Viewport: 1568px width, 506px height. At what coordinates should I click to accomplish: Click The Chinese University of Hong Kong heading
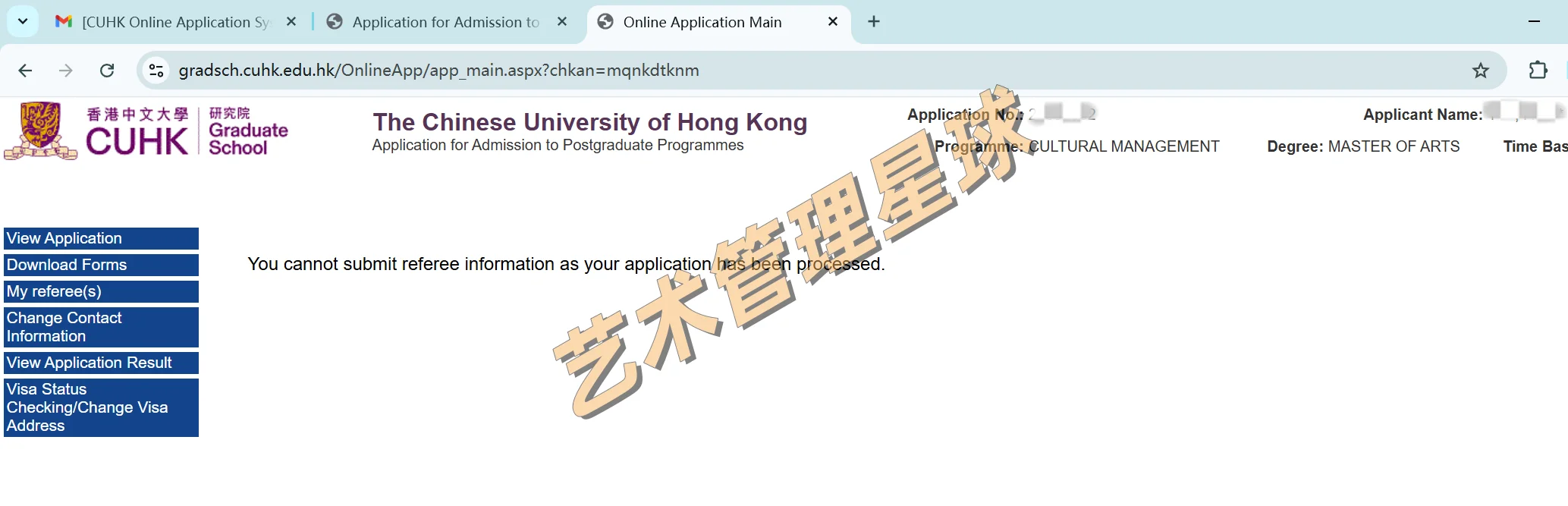590,122
